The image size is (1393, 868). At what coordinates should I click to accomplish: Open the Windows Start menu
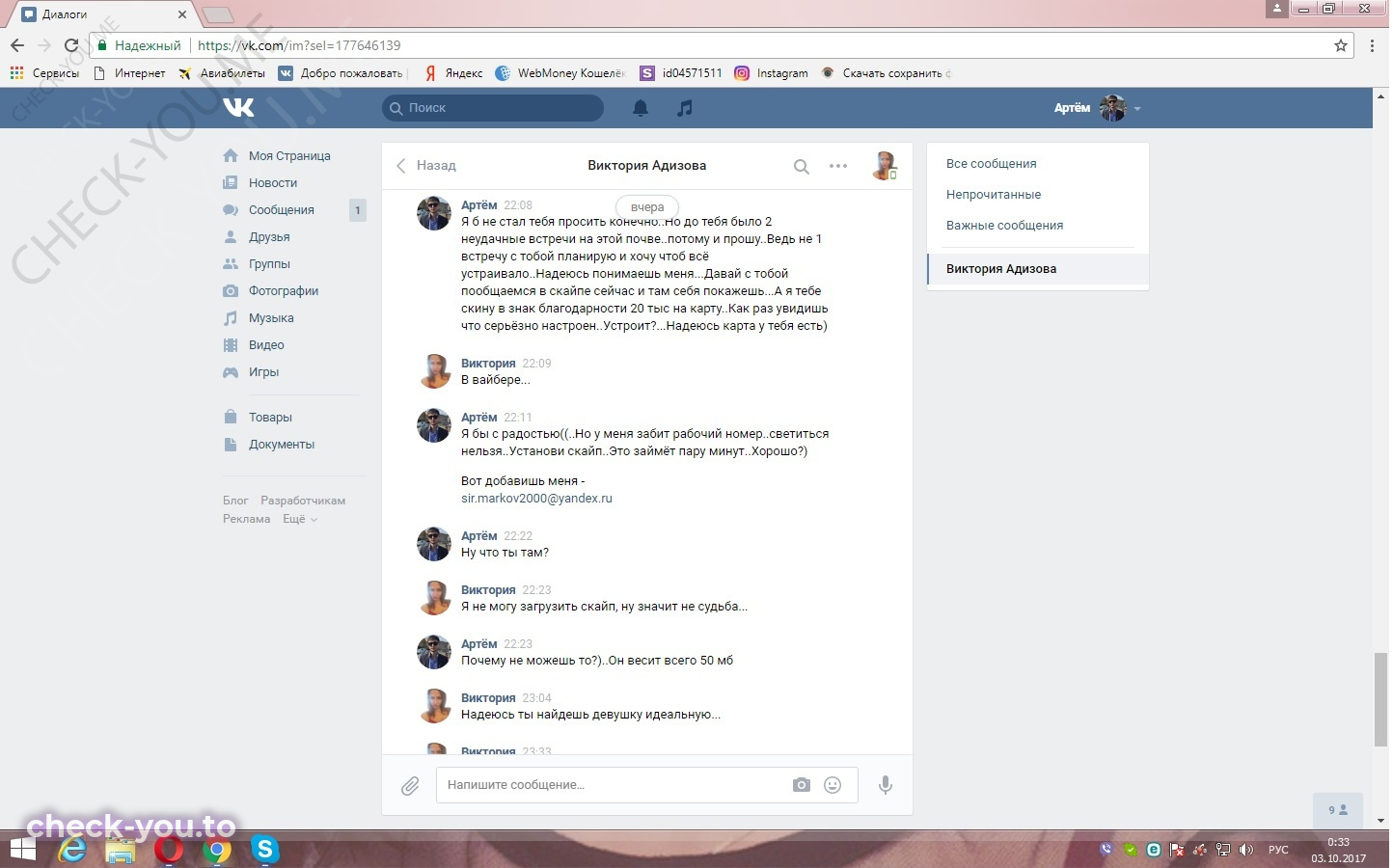click(22, 850)
